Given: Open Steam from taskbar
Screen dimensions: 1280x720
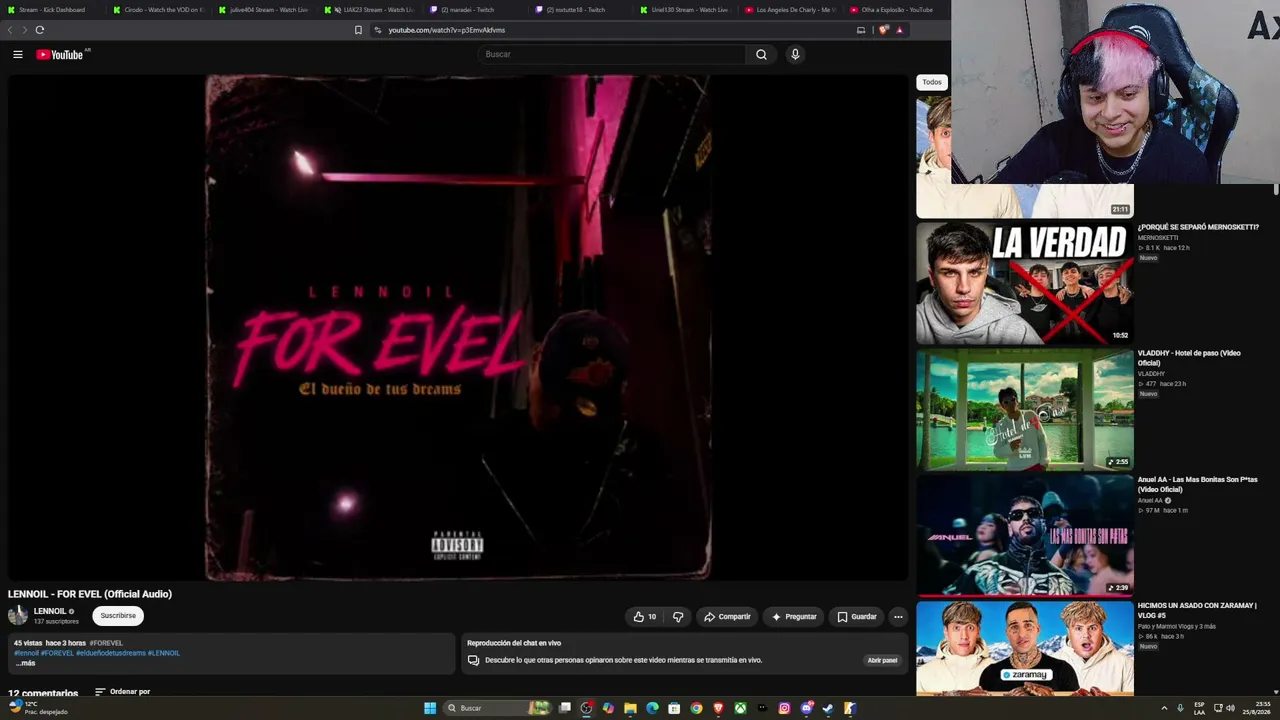Looking at the screenshot, I should tap(828, 708).
